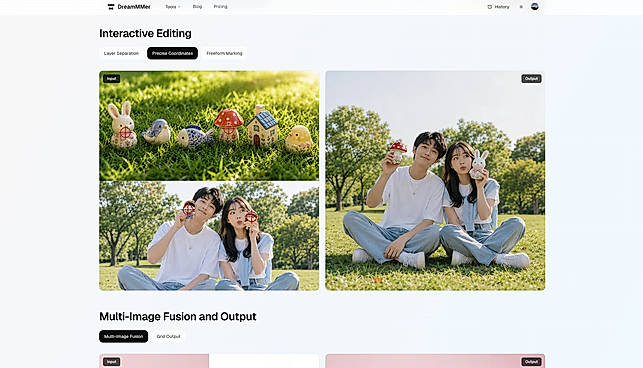The height and width of the screenshot is (368, 643).
Task: Open the Interactive Editing output image
Action: pyautogui.click(x=435, y=181)
